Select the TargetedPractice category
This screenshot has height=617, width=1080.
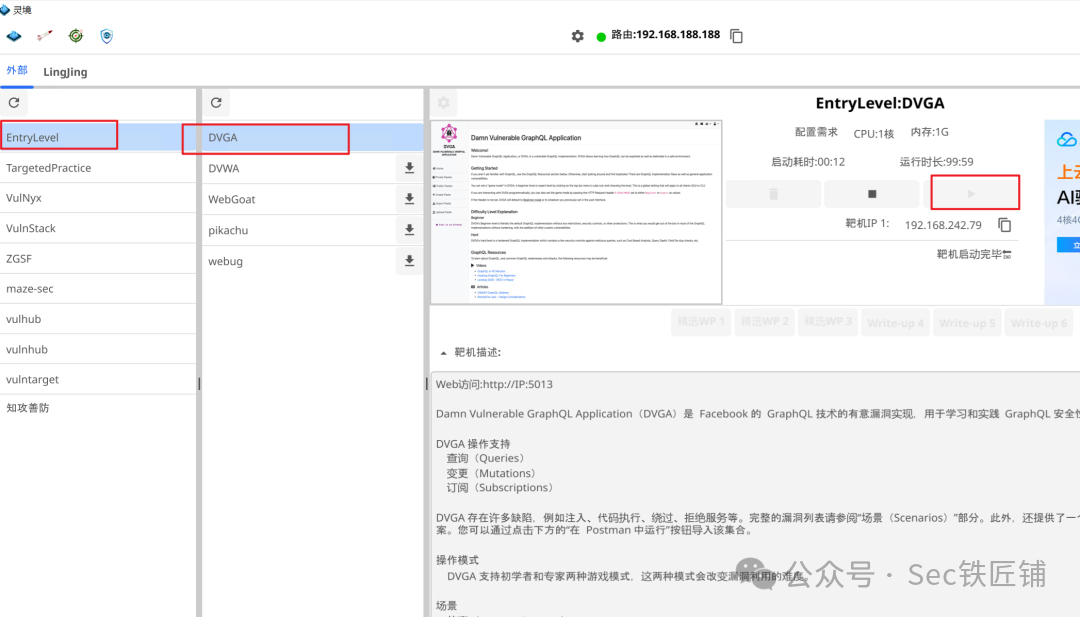click(98, 167)
